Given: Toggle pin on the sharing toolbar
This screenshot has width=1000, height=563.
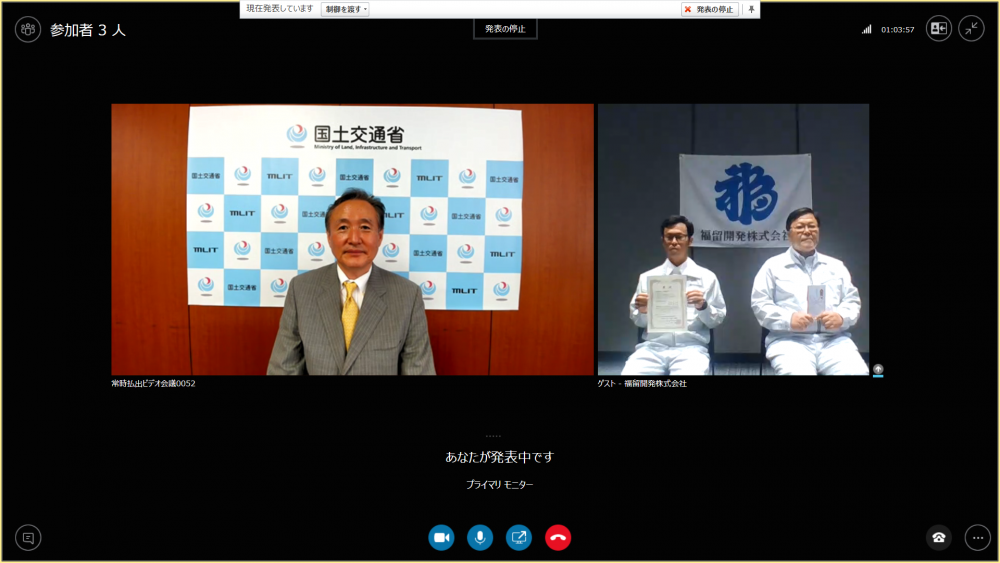Looking at the screenshot, I should point(751,9).
